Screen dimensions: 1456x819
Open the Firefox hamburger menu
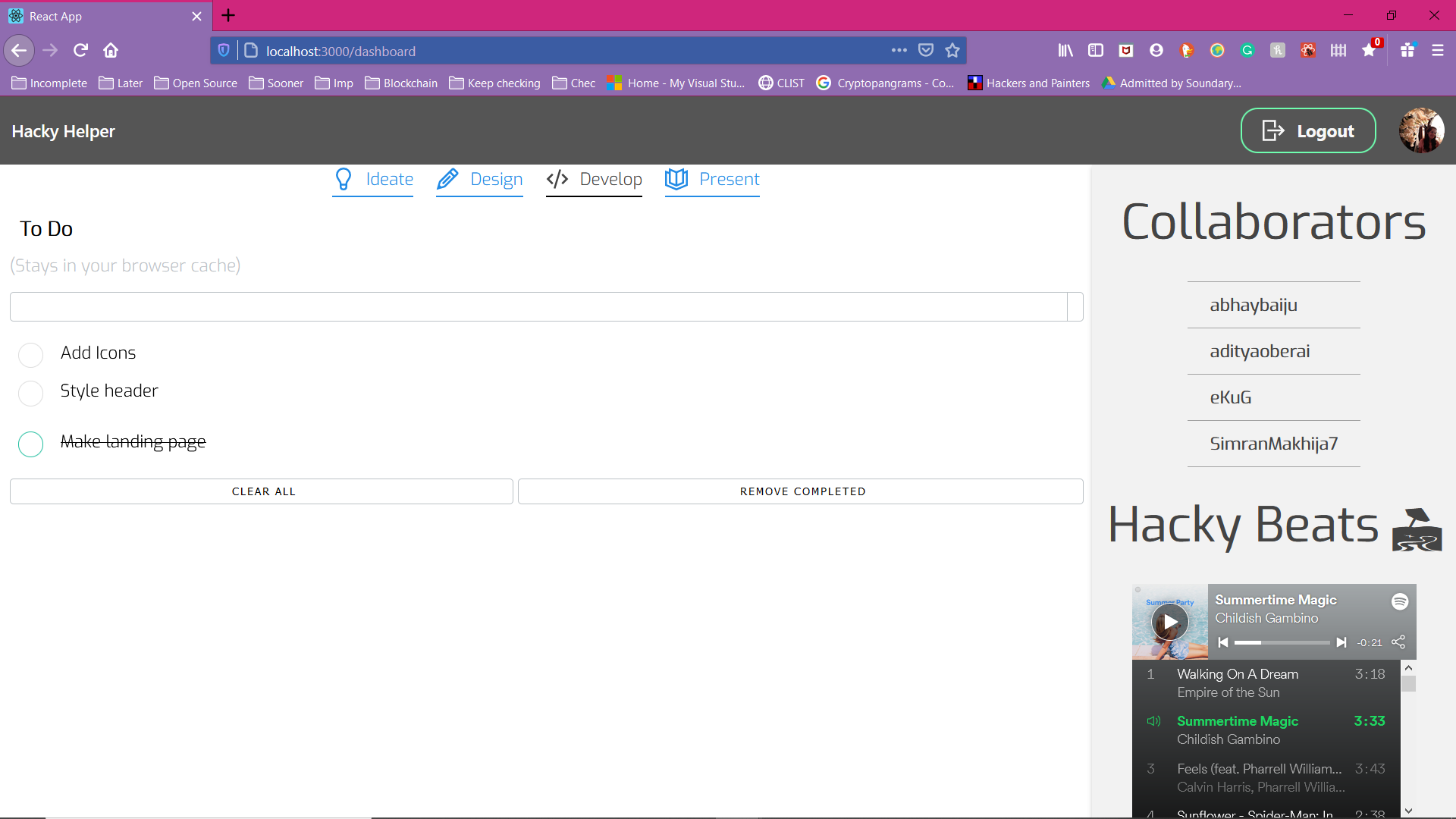[x=1437, y=51]
